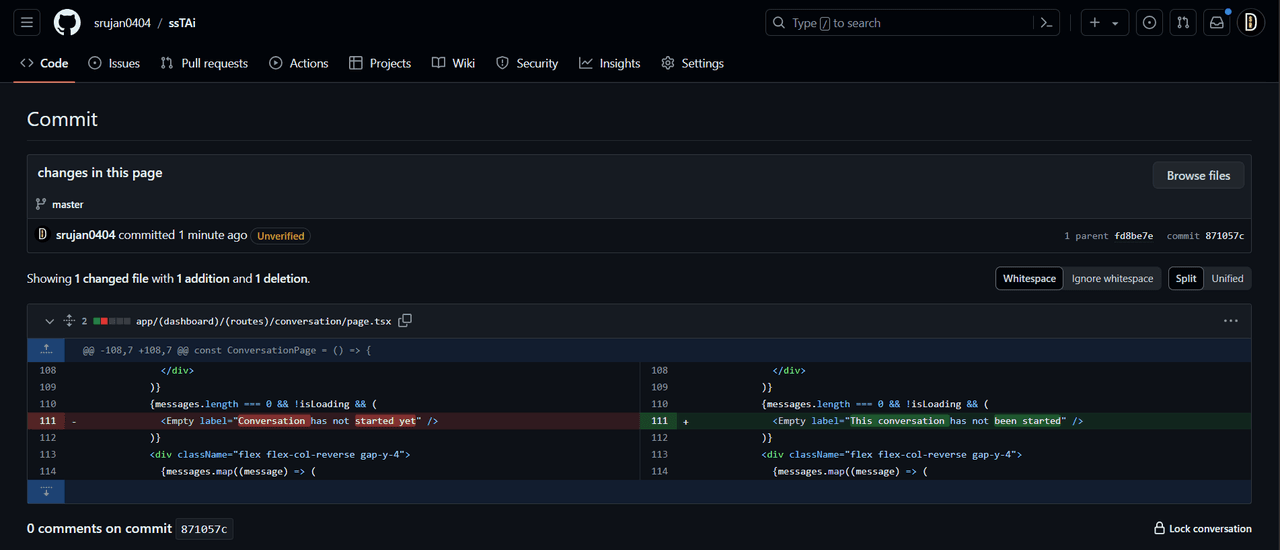Expand diff lines below line 114
The width and height of the screenshot is (1280, 550).
46,491
